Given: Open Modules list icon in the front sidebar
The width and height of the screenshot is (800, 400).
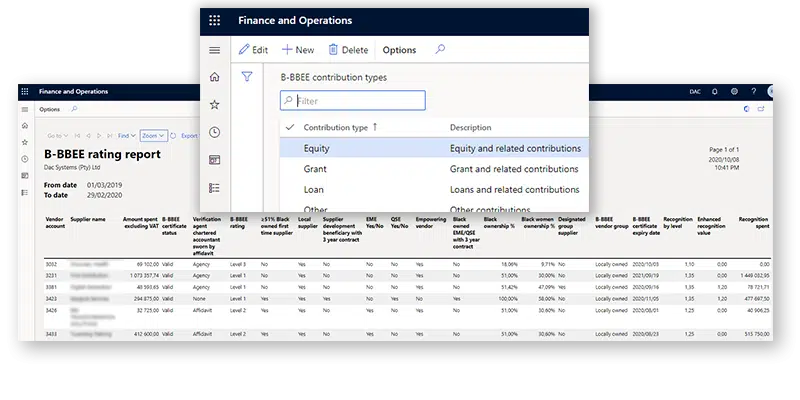Looking at the screenshot, I should click(214, 187).
